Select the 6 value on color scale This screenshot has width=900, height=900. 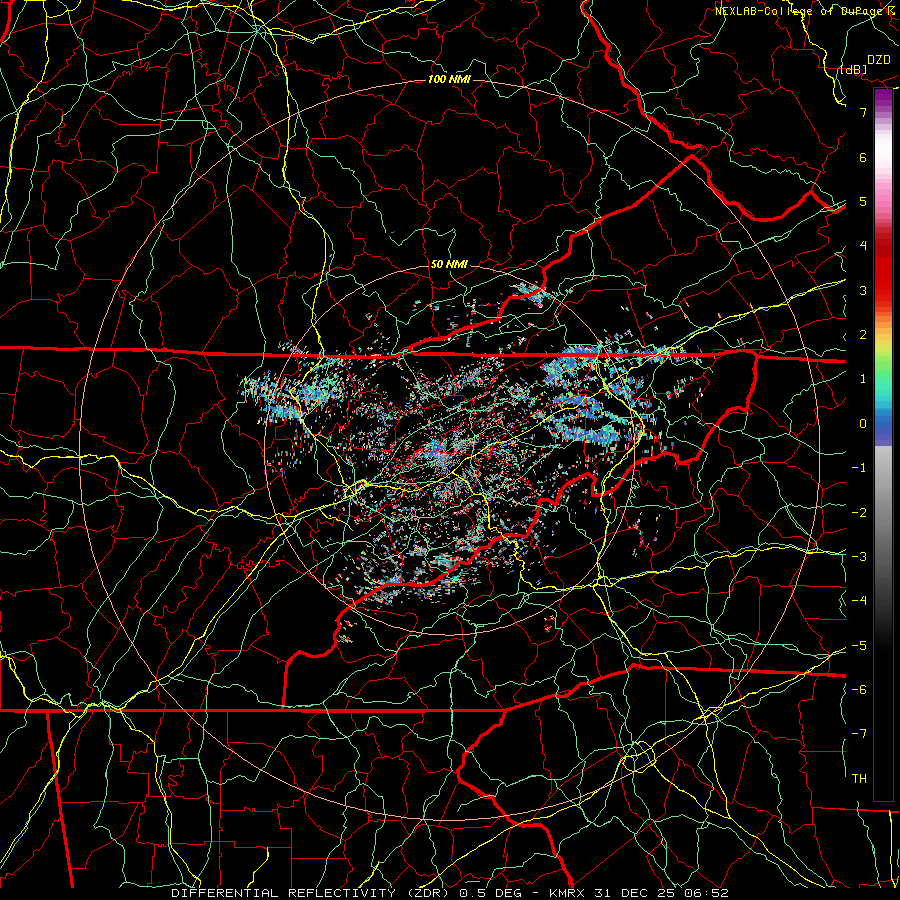pyautogui.click(x=863, y=157)
